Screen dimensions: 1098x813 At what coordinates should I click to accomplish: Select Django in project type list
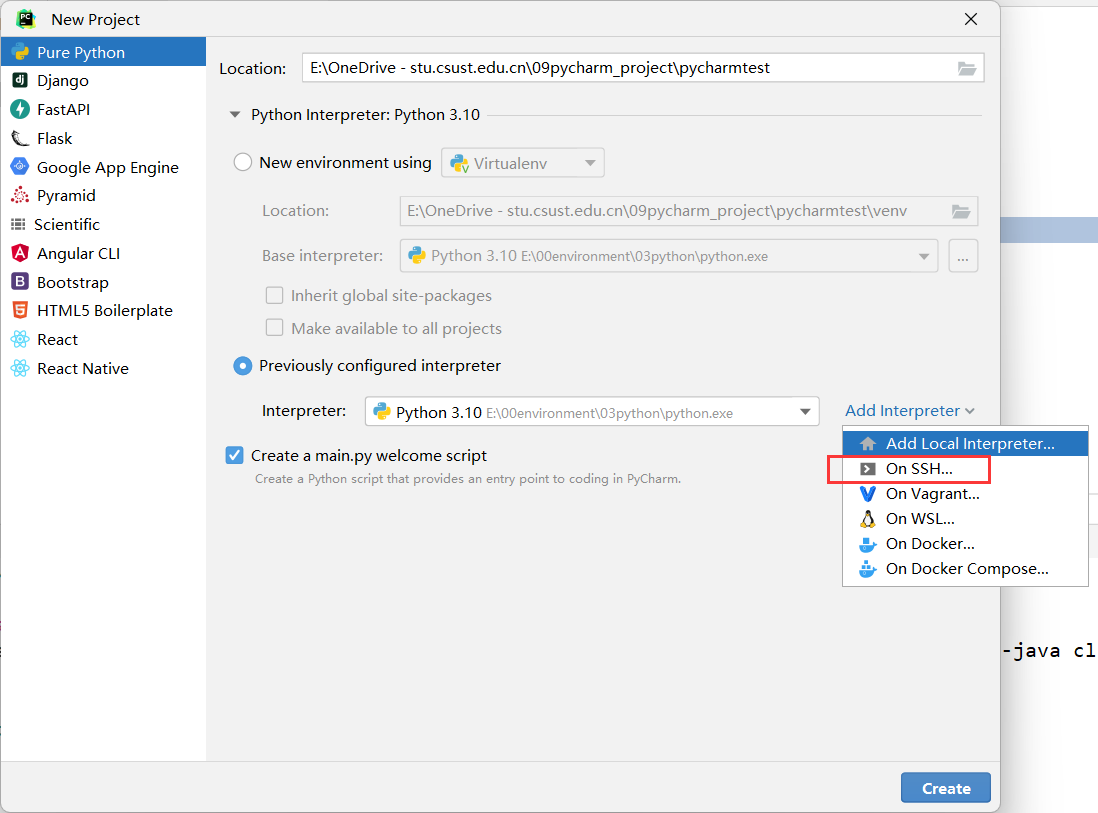(104, 81)
